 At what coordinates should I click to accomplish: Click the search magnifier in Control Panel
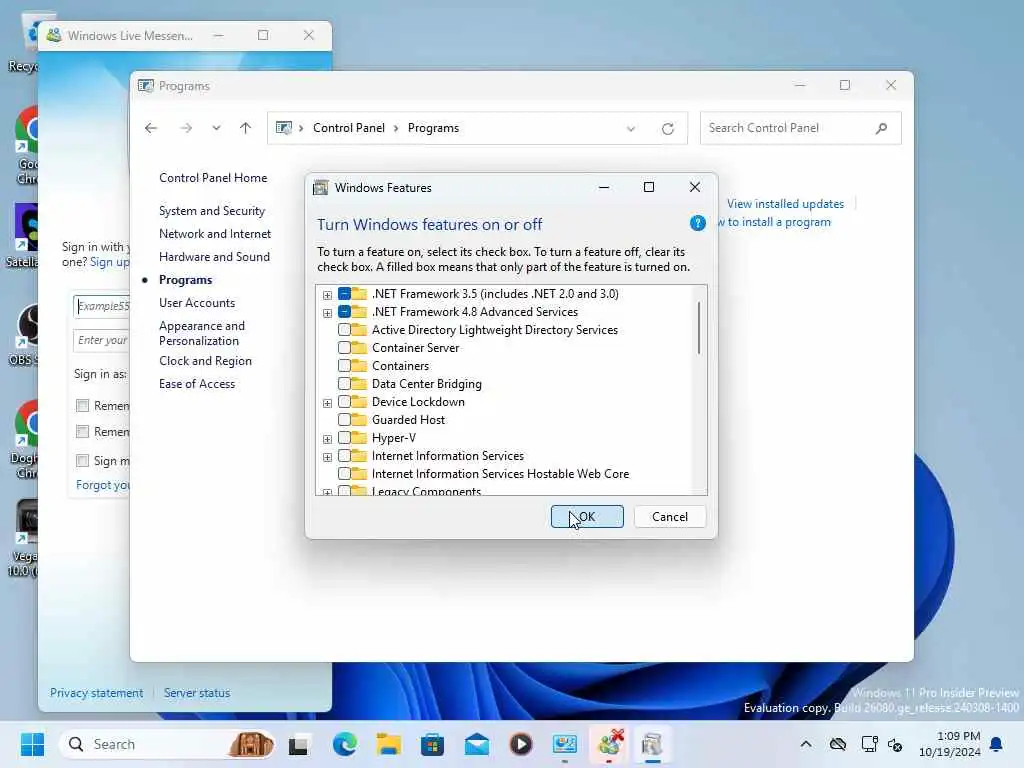[882, 128]
